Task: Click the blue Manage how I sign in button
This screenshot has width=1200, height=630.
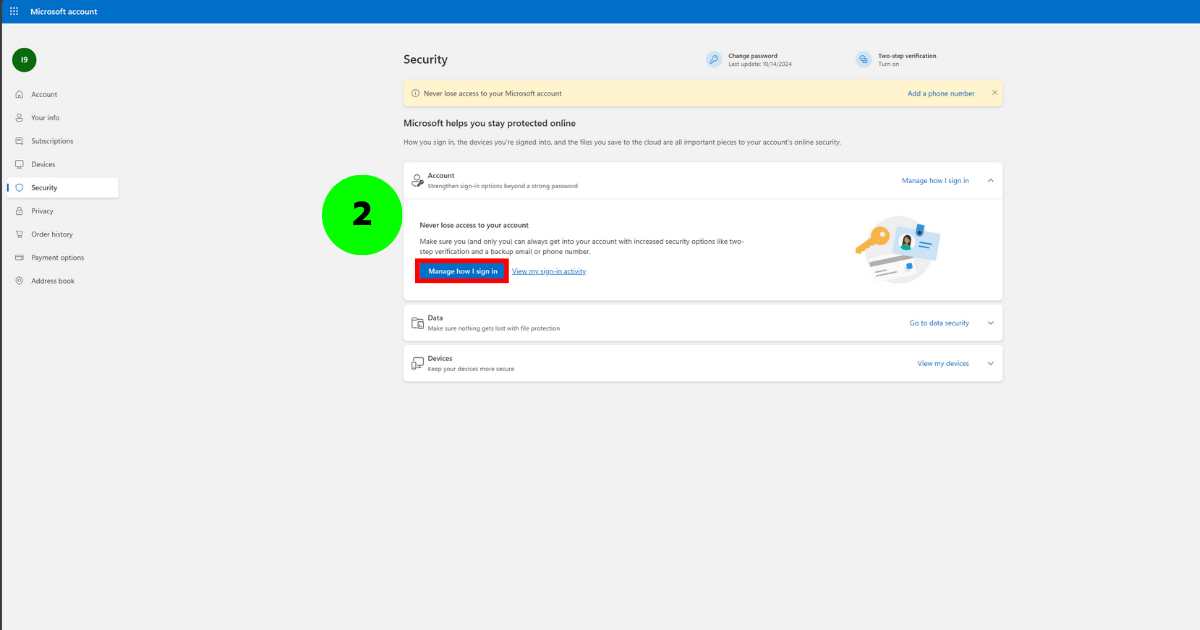Action: coord(463,271)
